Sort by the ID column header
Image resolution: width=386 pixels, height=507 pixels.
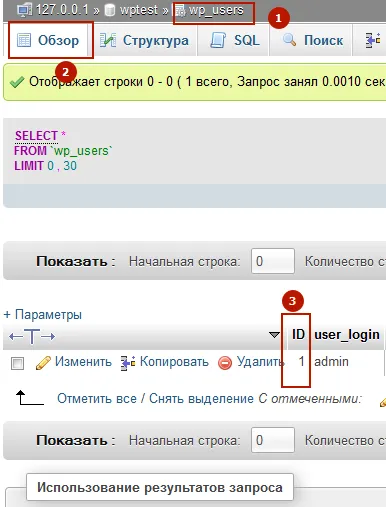[298, 334]
